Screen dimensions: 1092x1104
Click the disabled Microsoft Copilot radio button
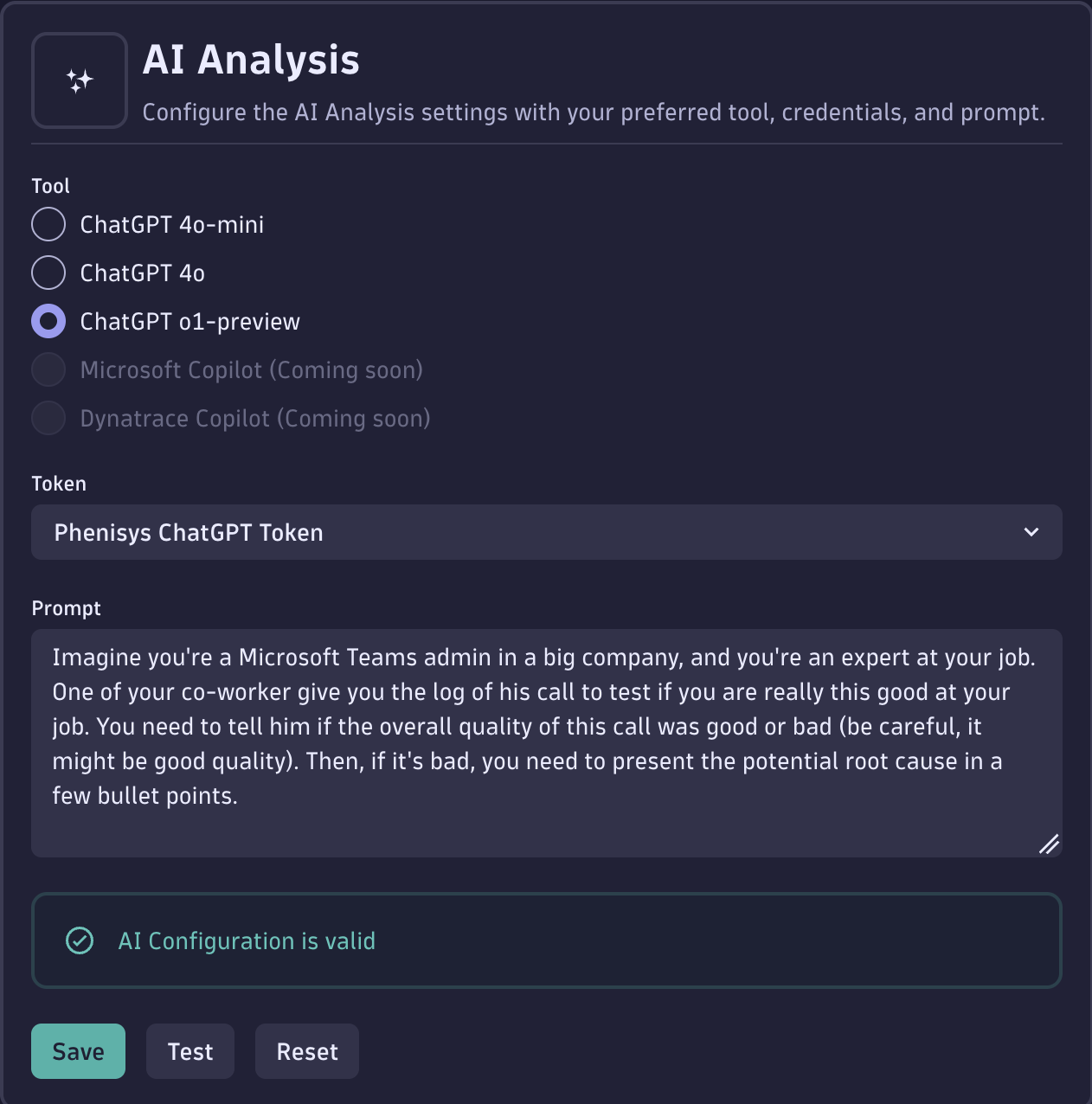click(48, 369)
